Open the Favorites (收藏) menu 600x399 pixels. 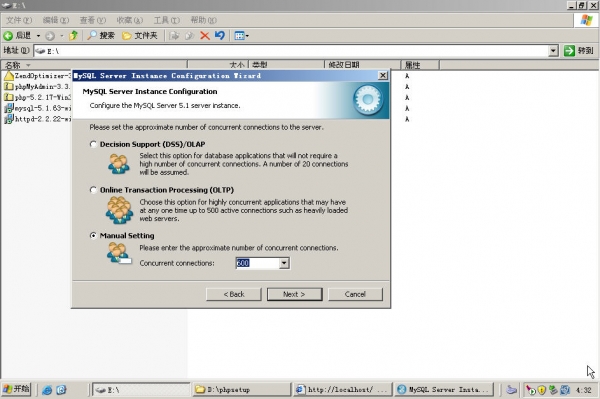click(129, 20)
